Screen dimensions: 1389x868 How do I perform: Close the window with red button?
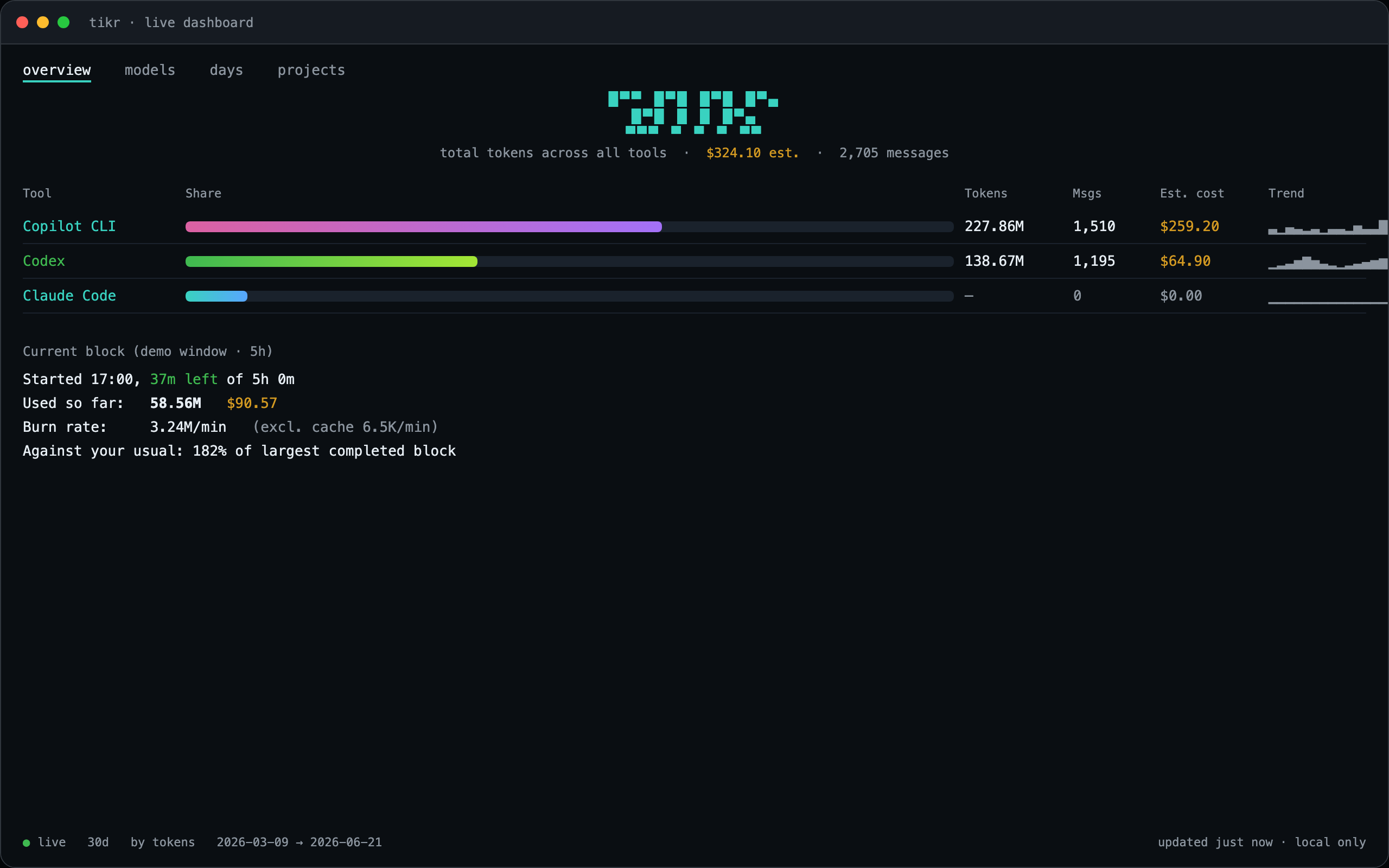[x=22, y=22]
